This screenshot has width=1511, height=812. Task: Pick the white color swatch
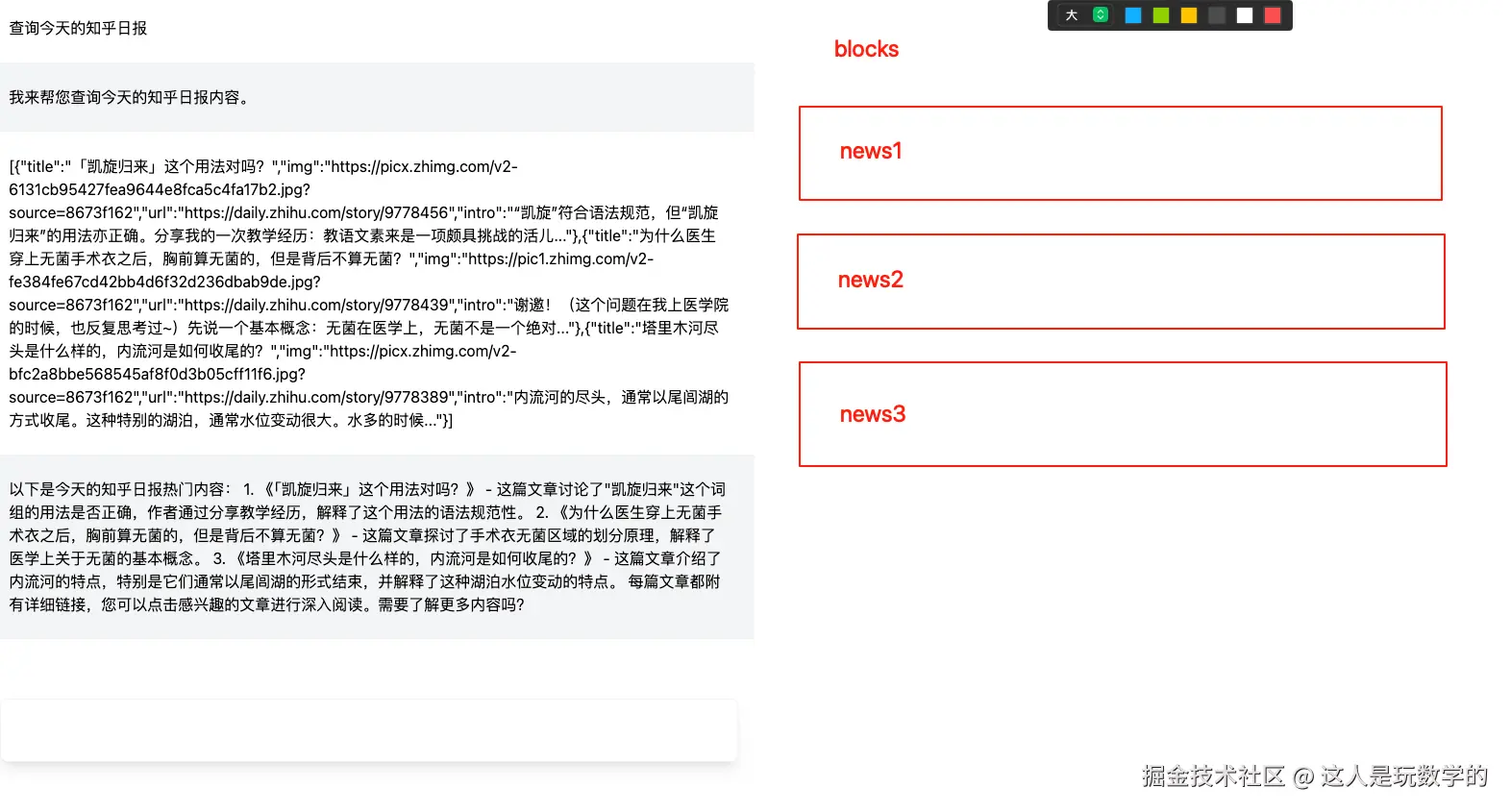[x=1245, y=15]
